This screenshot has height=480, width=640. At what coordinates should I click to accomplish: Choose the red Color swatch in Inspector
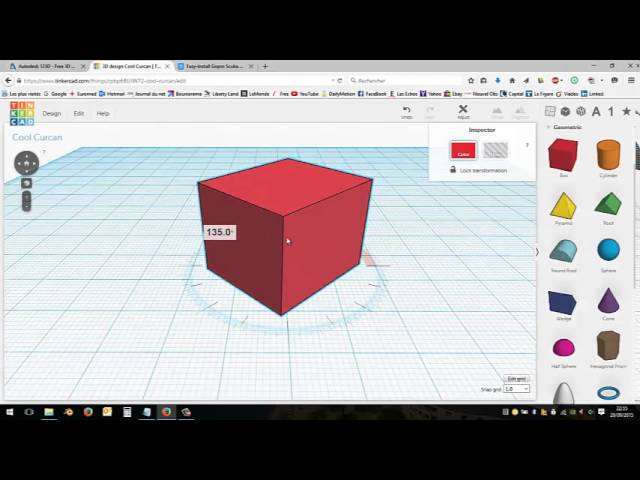[463, 150]
